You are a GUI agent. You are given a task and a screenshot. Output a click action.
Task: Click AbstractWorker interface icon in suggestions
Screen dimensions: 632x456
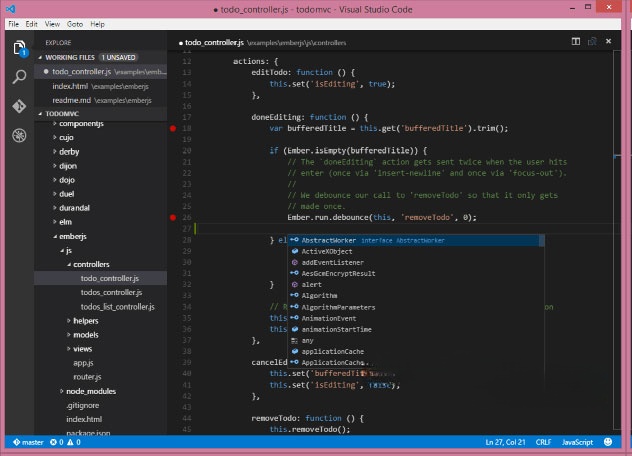294,240
